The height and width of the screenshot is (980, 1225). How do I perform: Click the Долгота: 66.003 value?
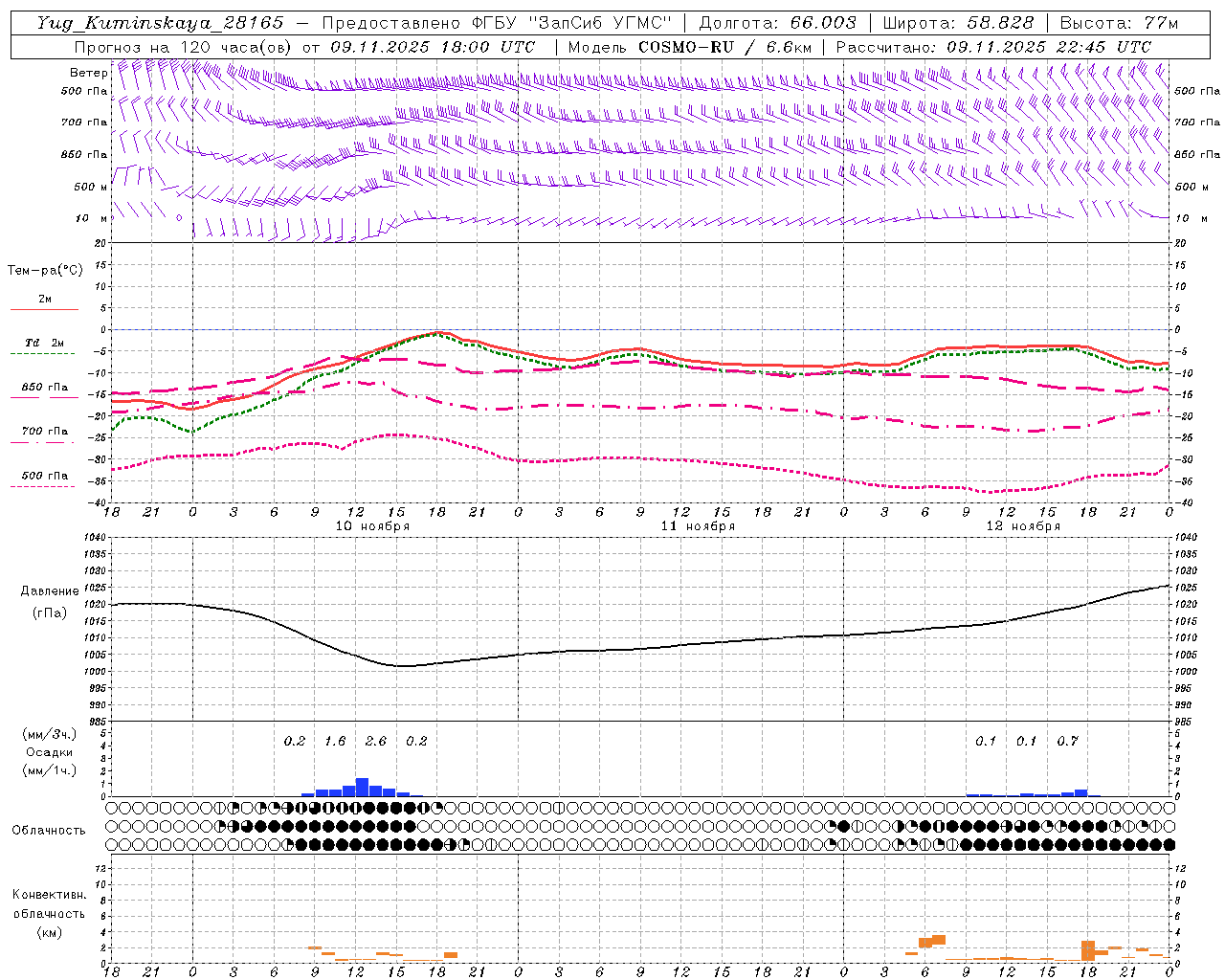778,23
